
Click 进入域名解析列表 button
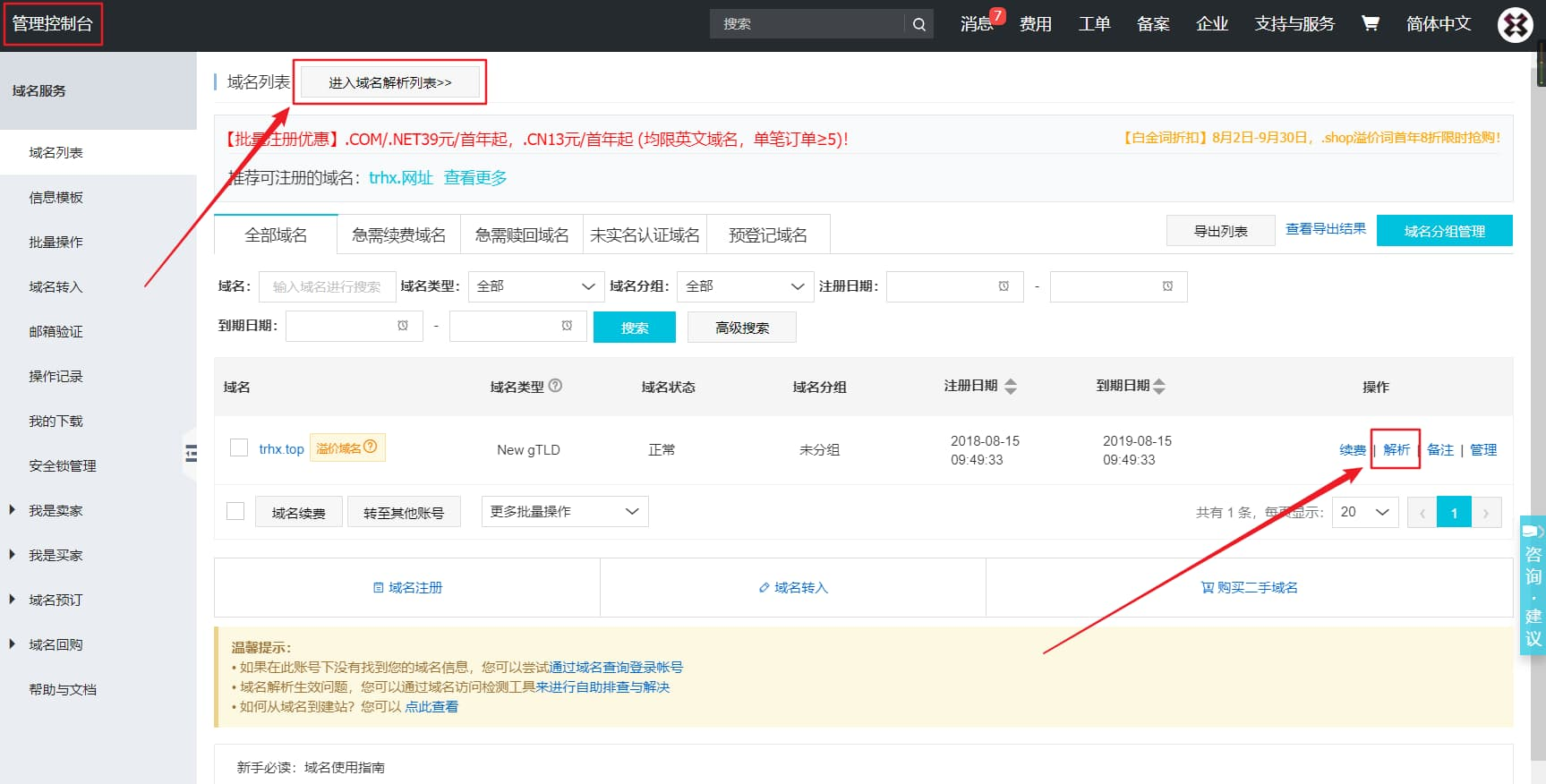point(390,82)
